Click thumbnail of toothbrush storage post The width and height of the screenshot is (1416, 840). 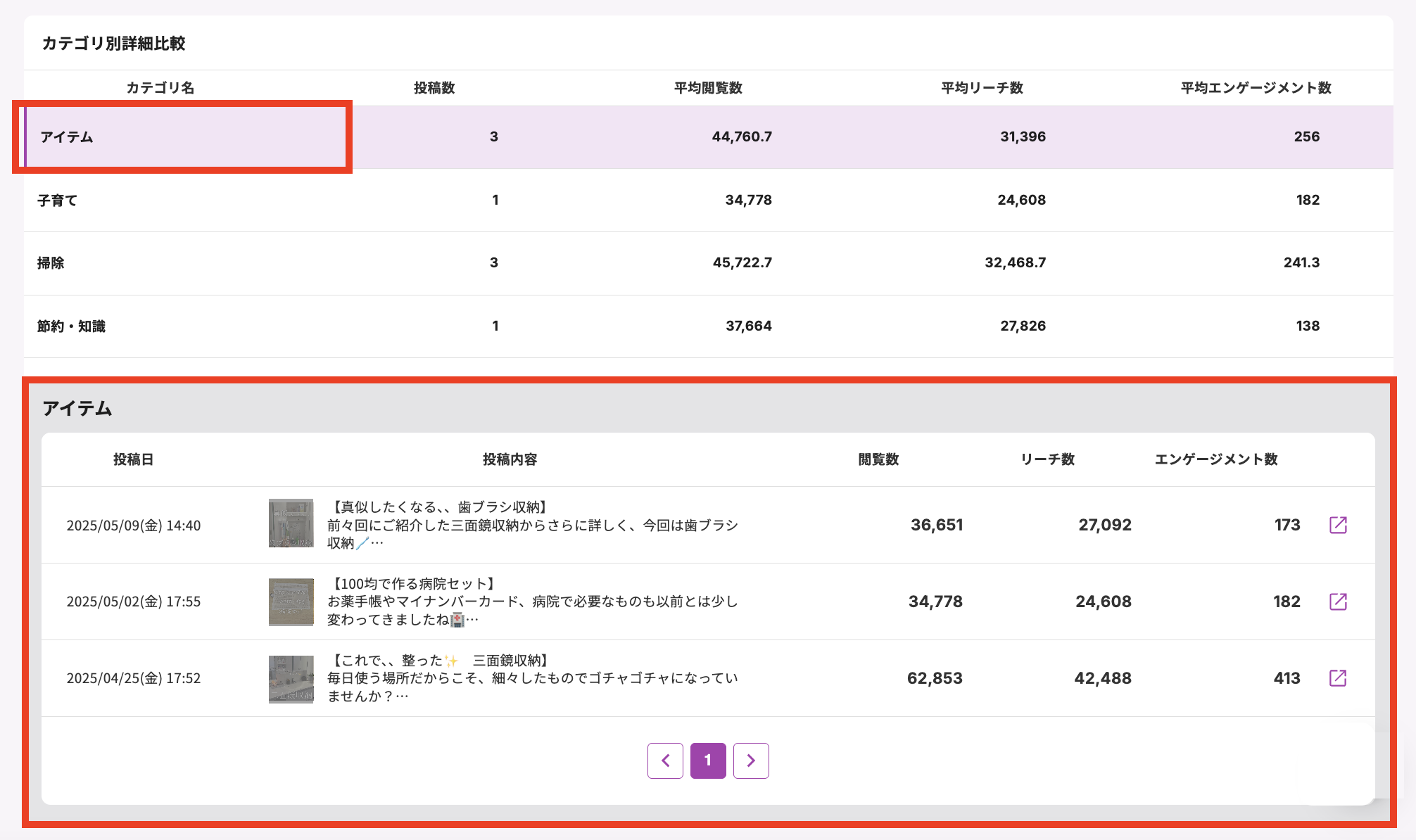coord(291,523)
